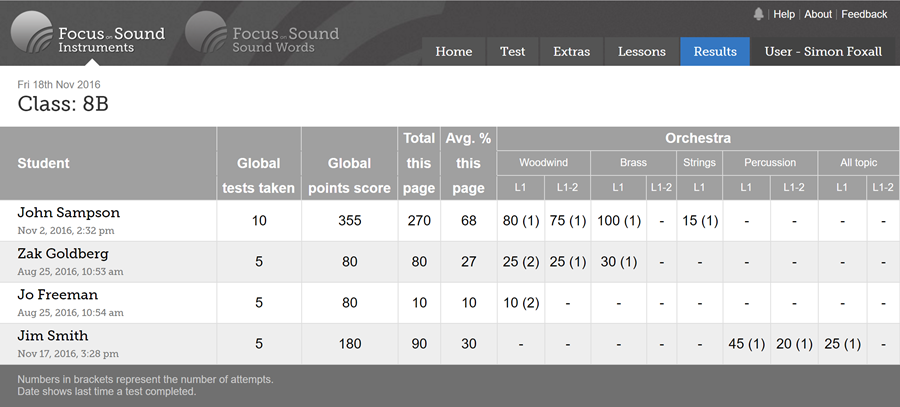Click Jim Smith's Percussion 45 (1) score
The width and height of the screenshot is (900, 407).
click(746, 344)
